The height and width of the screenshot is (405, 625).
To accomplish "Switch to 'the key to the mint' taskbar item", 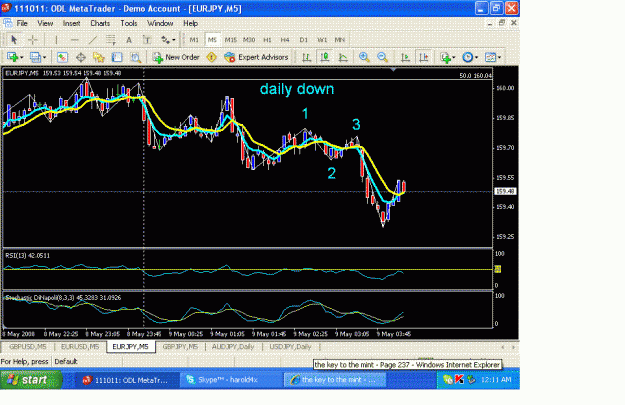I will pos(334,380).
